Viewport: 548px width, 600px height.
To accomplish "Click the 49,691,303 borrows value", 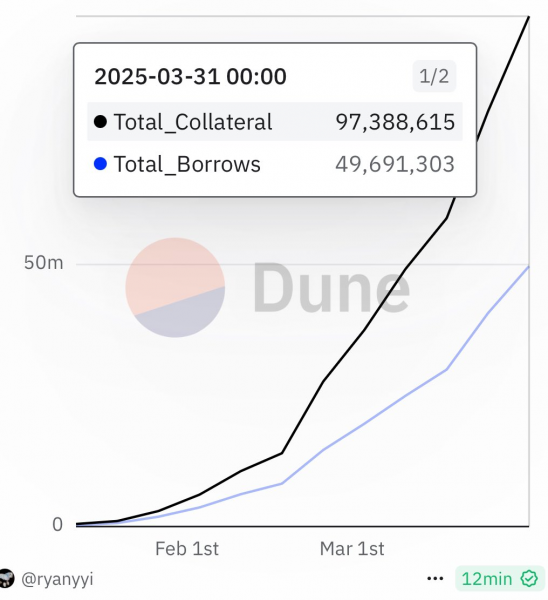I will [x=395, y=164].
